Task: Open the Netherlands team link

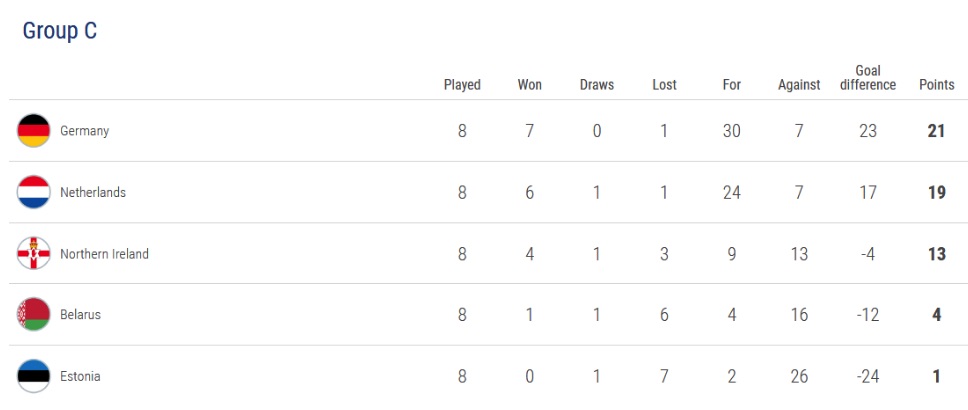Action: tap(93, 192)
